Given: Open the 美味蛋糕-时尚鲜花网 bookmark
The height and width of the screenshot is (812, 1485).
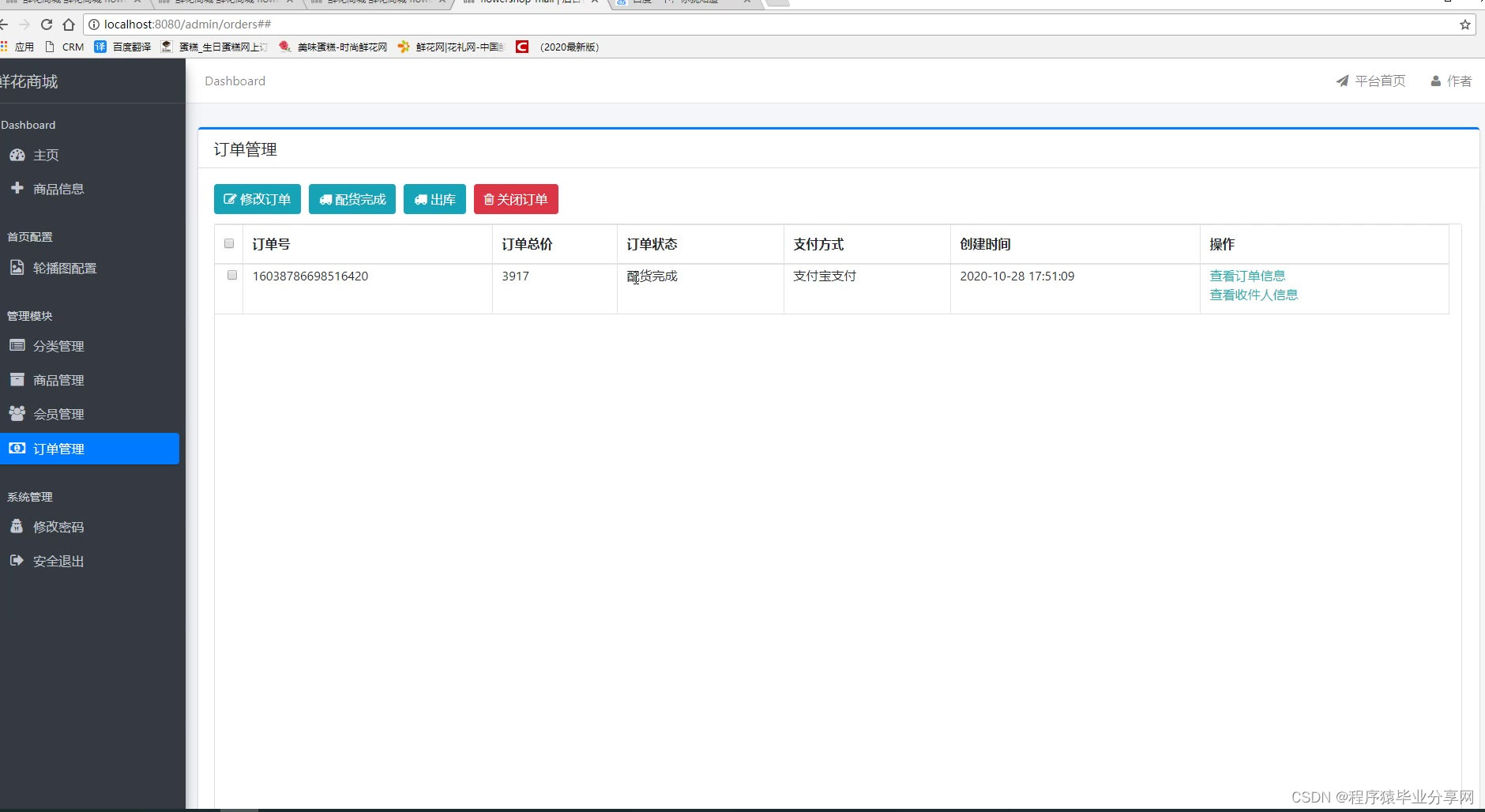Looking at the screenshot, I should click(333, 47).
